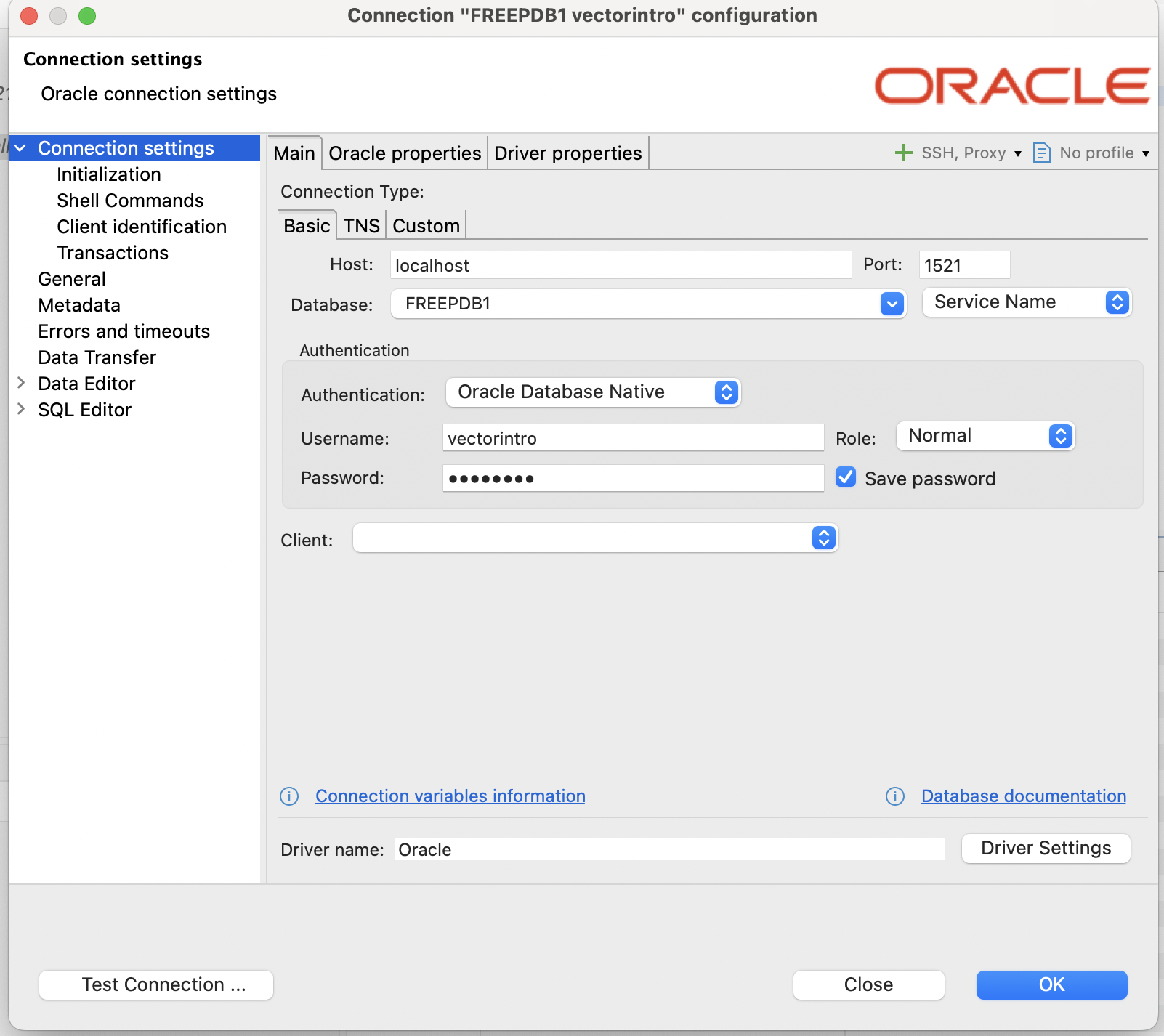Open Connection variables information link
The height and width of the screenshot is (1036, 1164).
click(x=450, y=796)
